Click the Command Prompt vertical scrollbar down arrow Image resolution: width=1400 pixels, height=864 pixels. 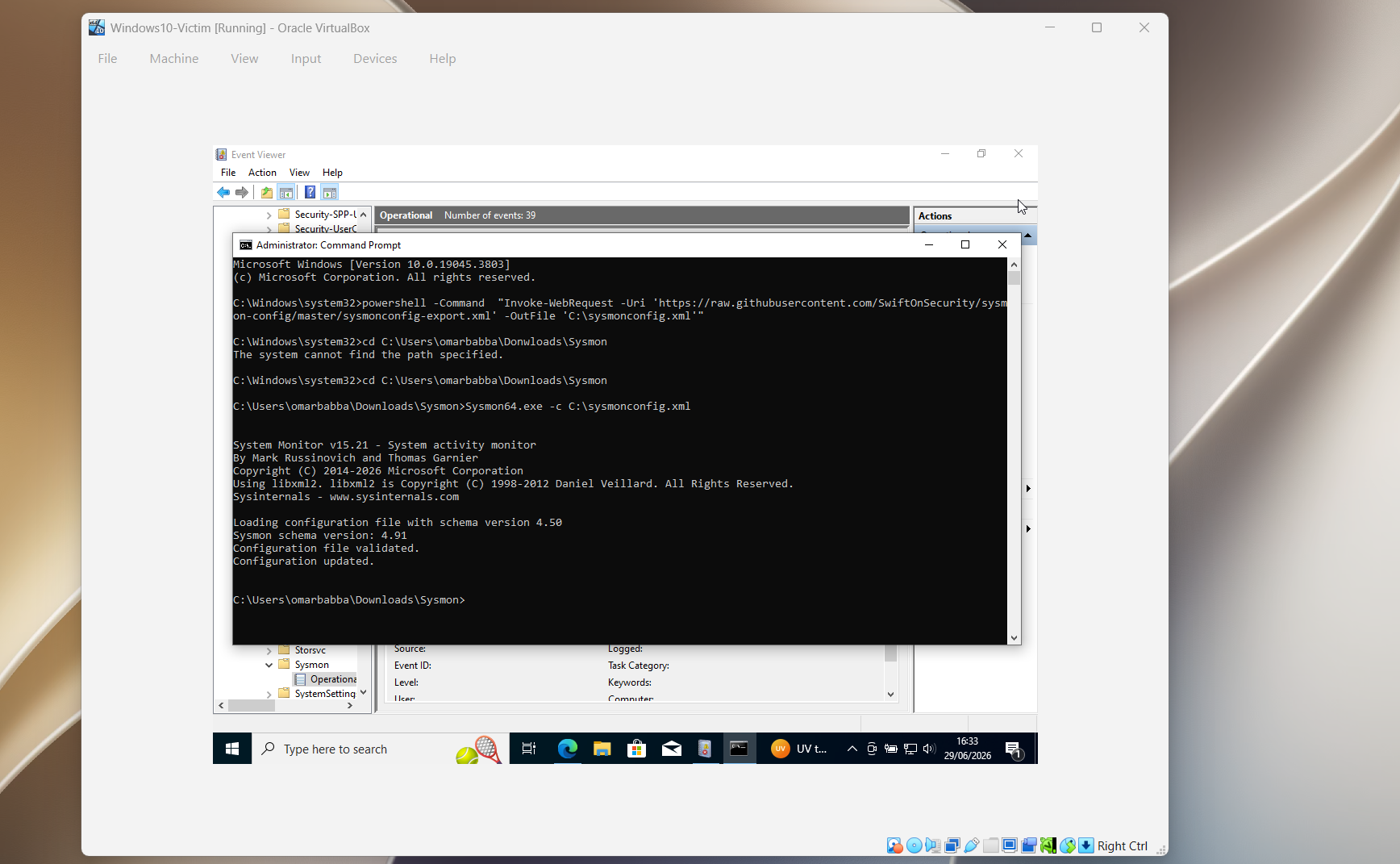(x=1014, y=637)
